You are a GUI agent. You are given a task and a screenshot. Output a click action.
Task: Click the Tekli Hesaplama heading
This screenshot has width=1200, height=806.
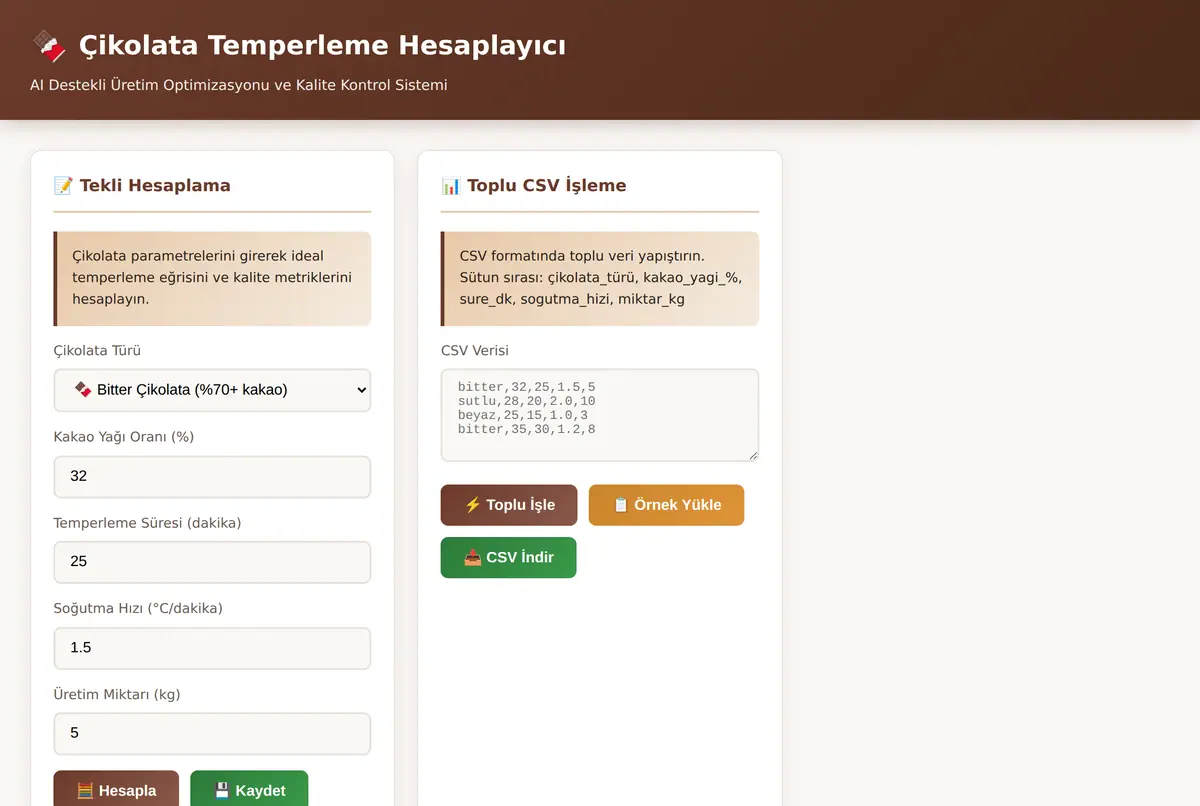click(x=155, y=185)
